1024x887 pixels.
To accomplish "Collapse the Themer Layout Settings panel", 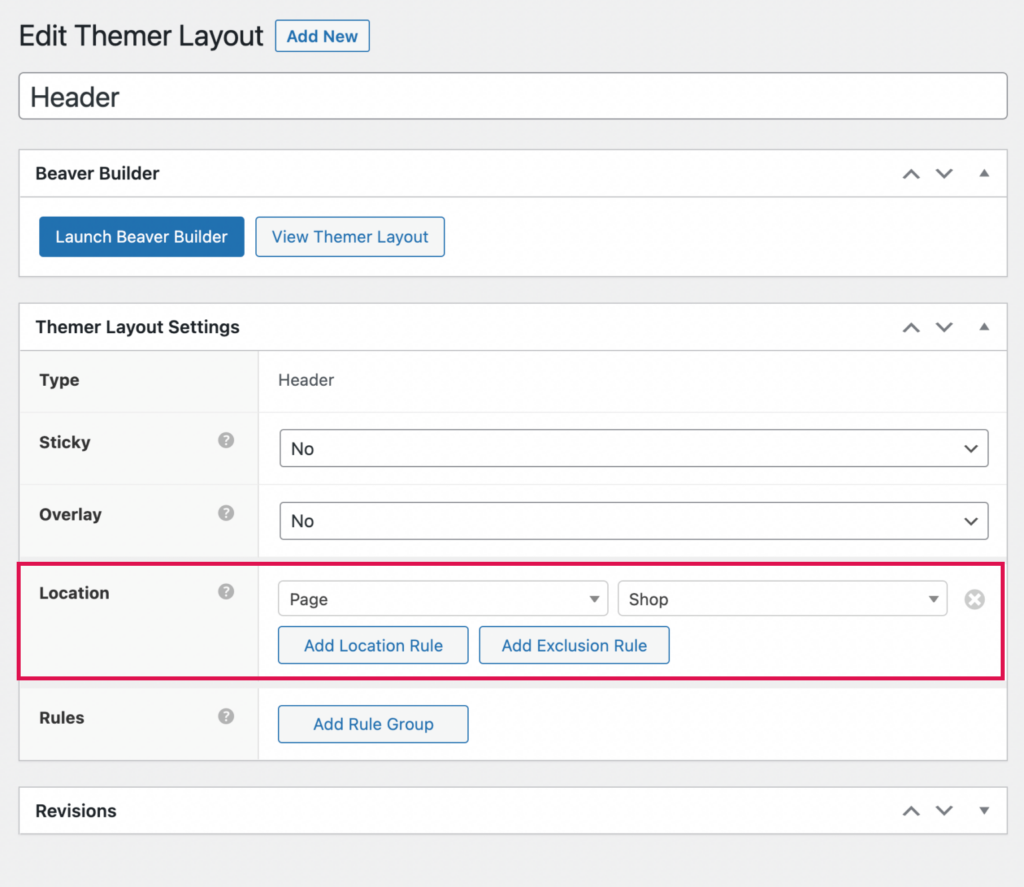I will tap(984, 328).
